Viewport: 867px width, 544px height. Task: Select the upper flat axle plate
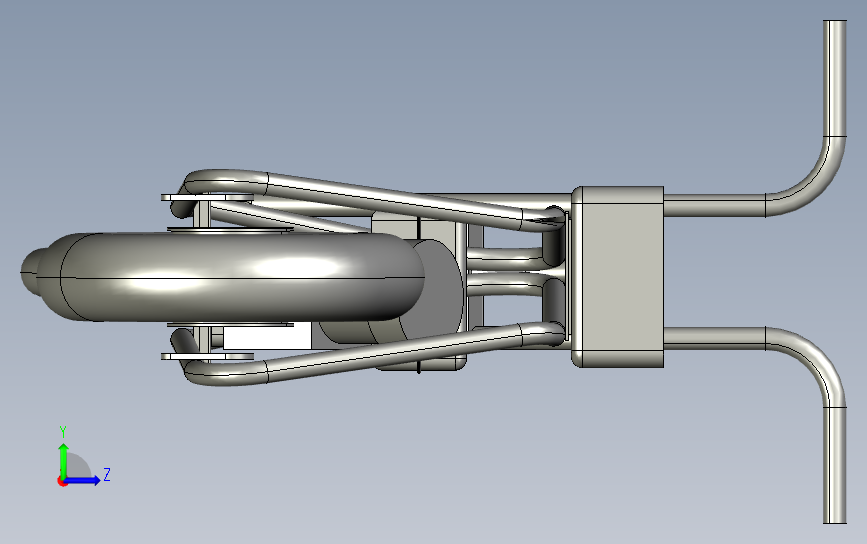(207, 197)
